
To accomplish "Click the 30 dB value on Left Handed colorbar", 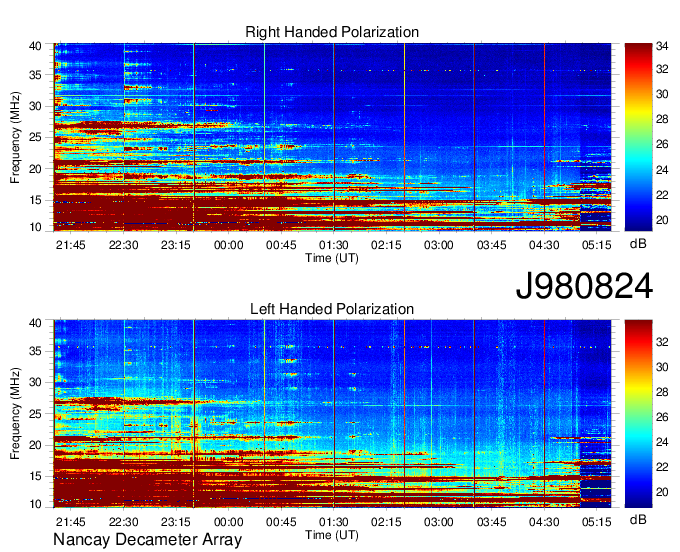I will point(662,367).
